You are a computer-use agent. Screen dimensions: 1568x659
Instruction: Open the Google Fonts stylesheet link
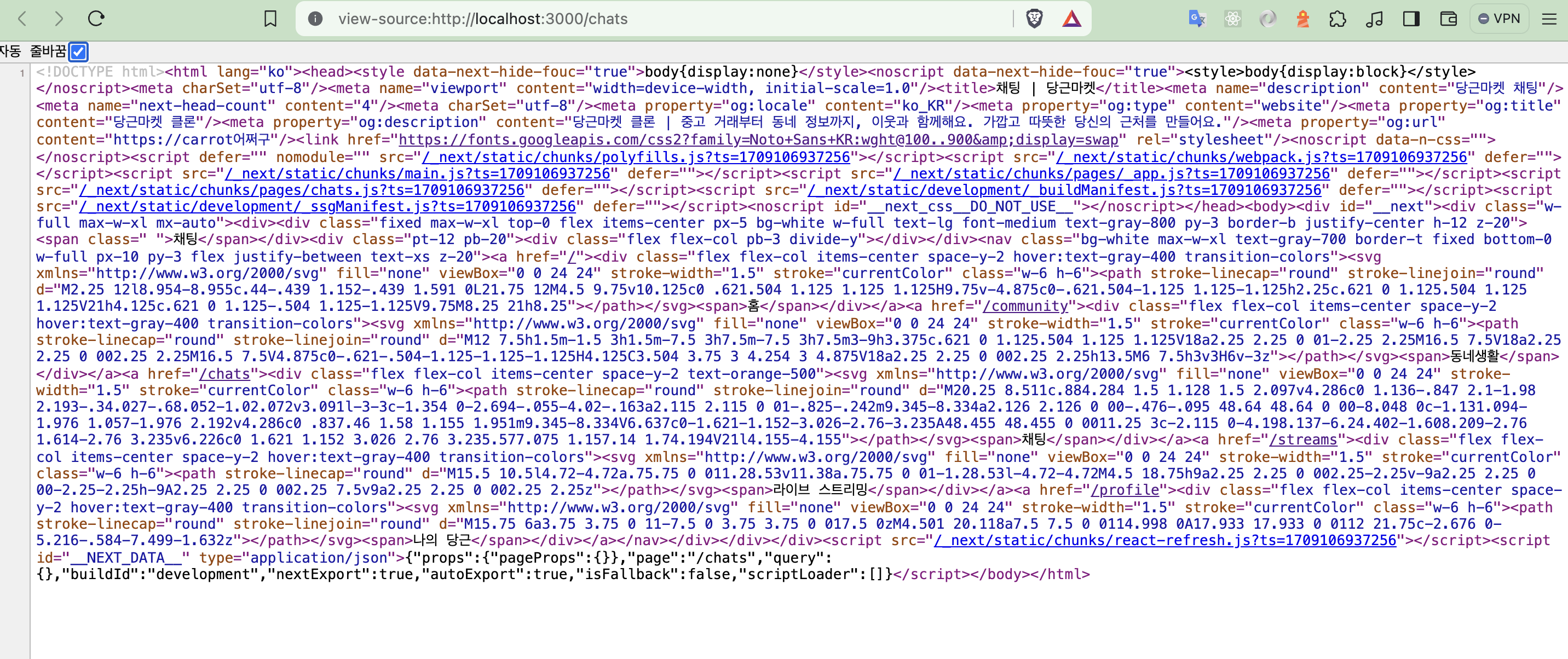[x=758, y=140]
